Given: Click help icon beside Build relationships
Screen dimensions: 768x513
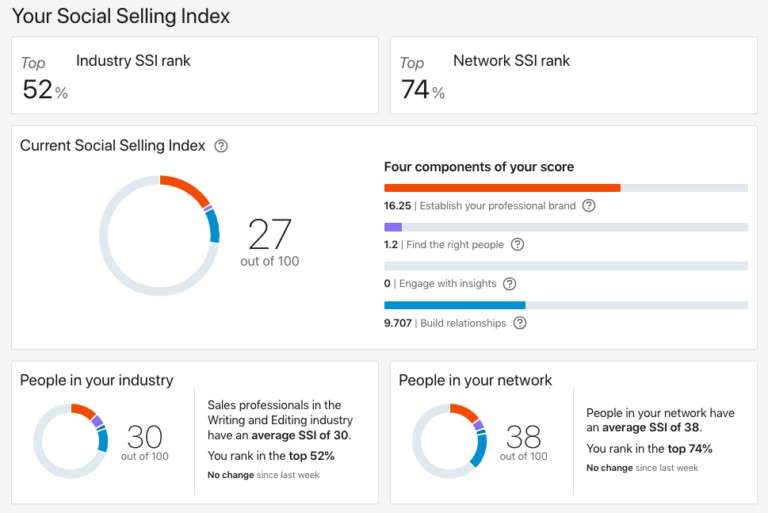Looking at the screenshot, I should point(519,322).
